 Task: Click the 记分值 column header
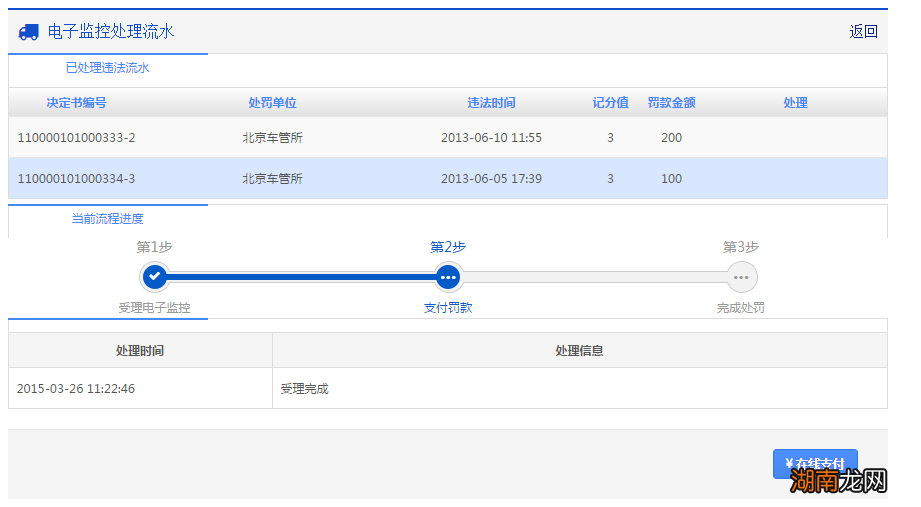point(610,103)
